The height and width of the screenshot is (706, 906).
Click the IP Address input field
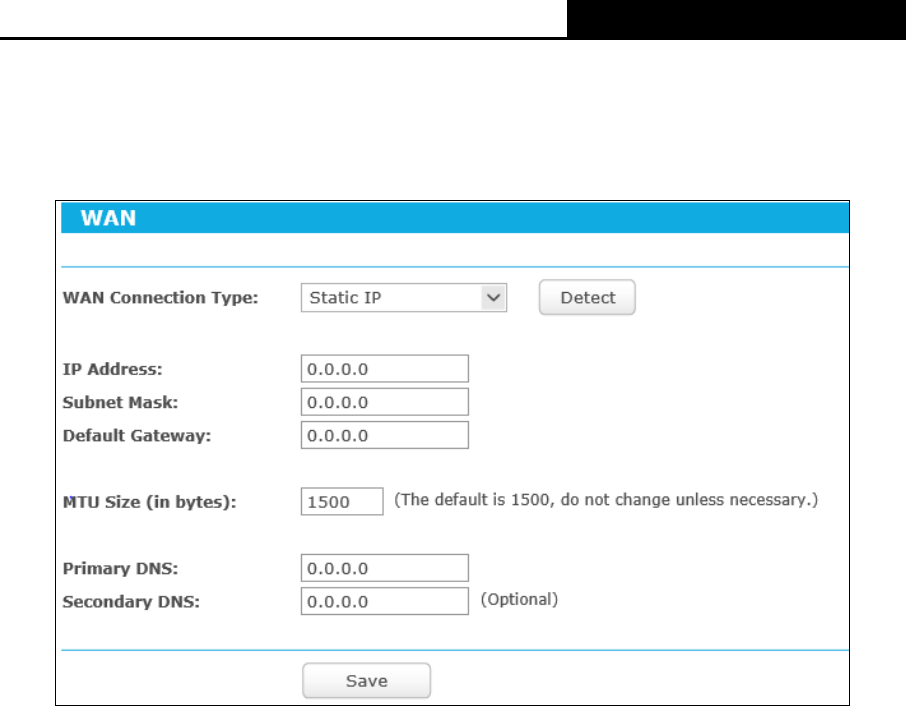[384, 369]
